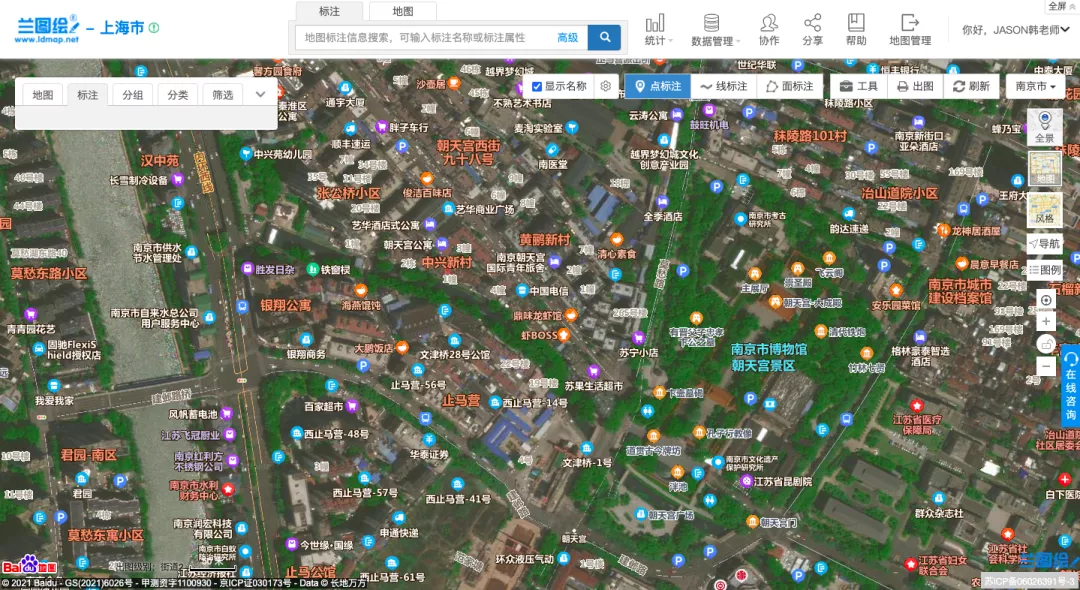Open display name settings gear
The image size is (1080, 590).
click(x=605, y=86)
